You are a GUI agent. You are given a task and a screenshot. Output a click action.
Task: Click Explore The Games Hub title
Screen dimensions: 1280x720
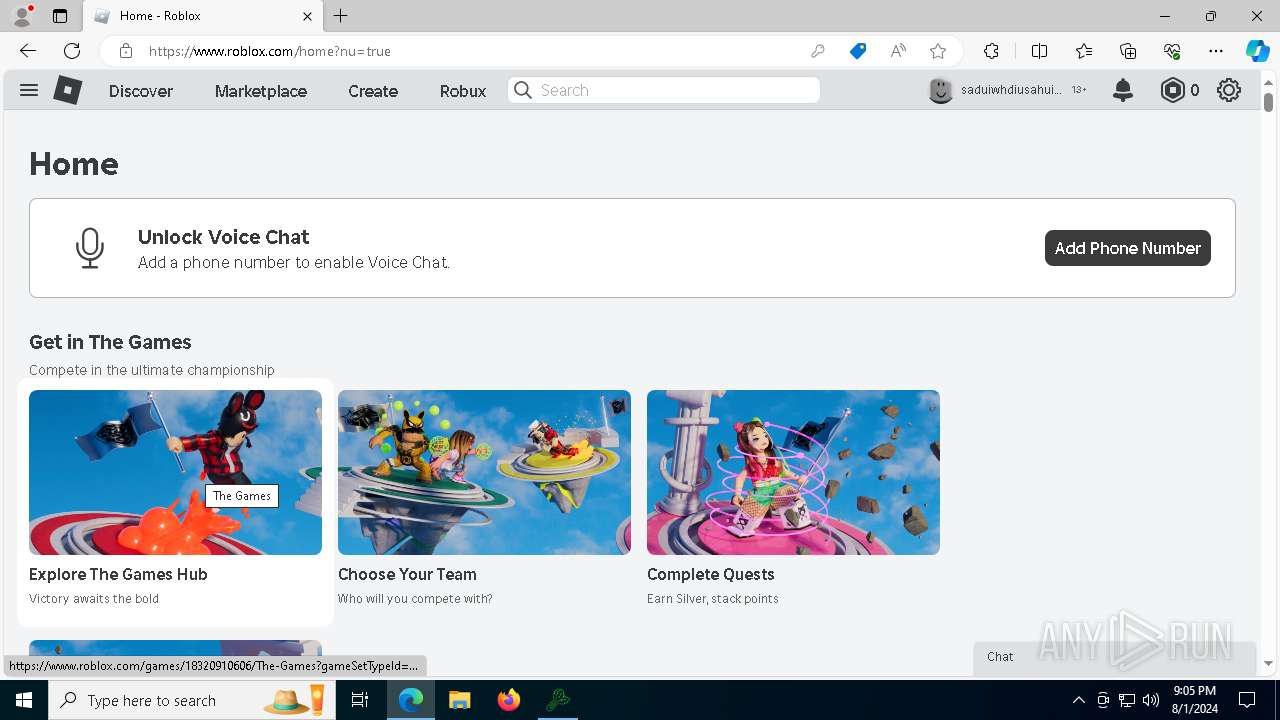click(118, 574)
